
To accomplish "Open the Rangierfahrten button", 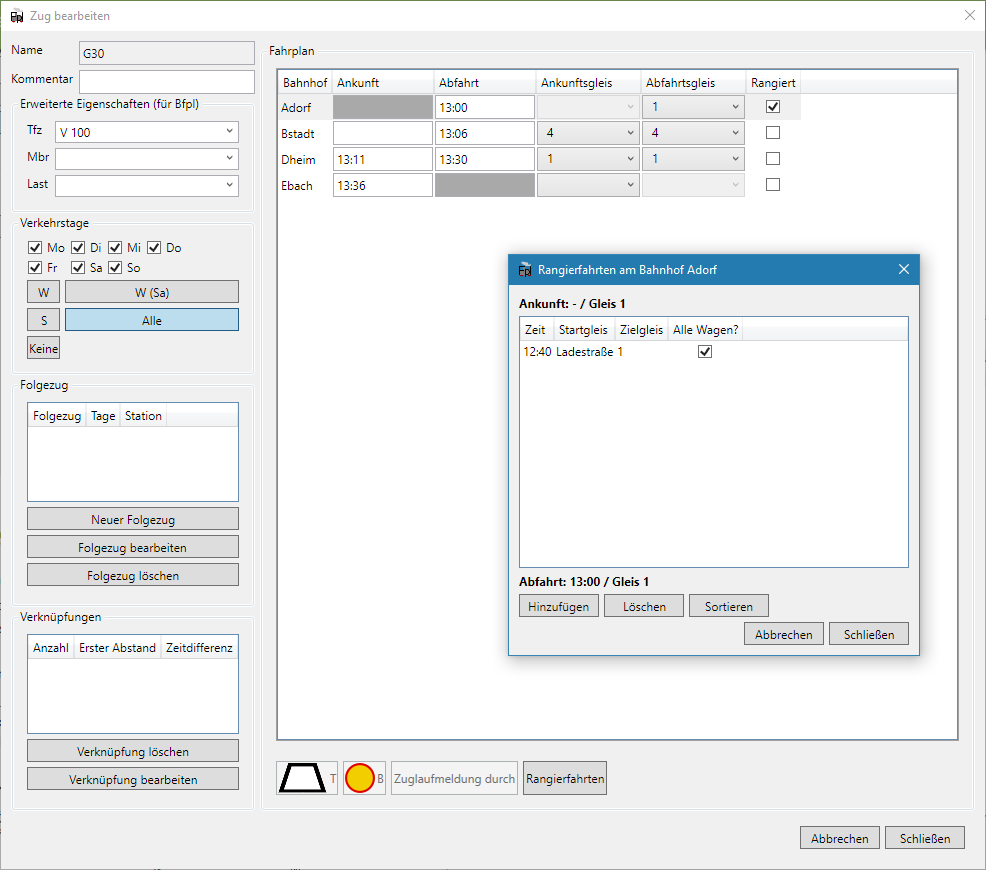I will [x=565, y=778].
